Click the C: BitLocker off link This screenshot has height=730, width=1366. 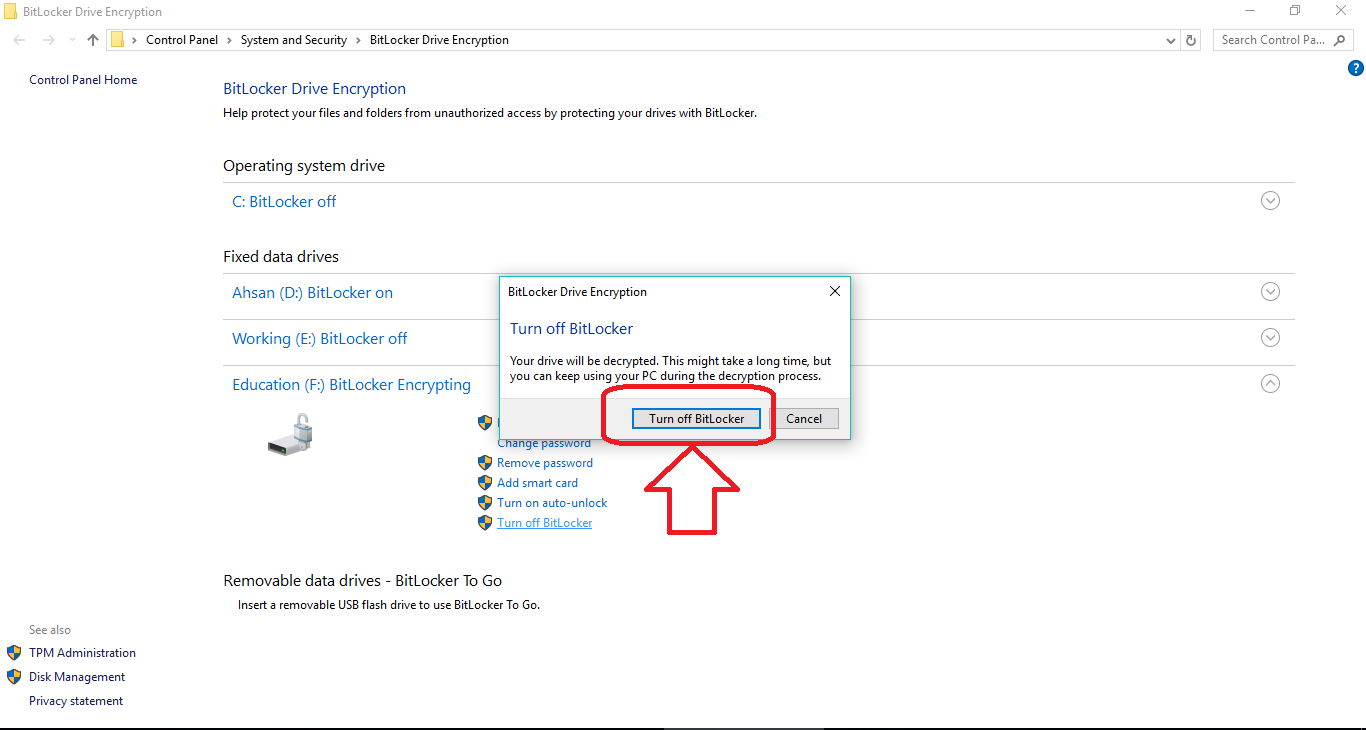click(x=284, y=202)
